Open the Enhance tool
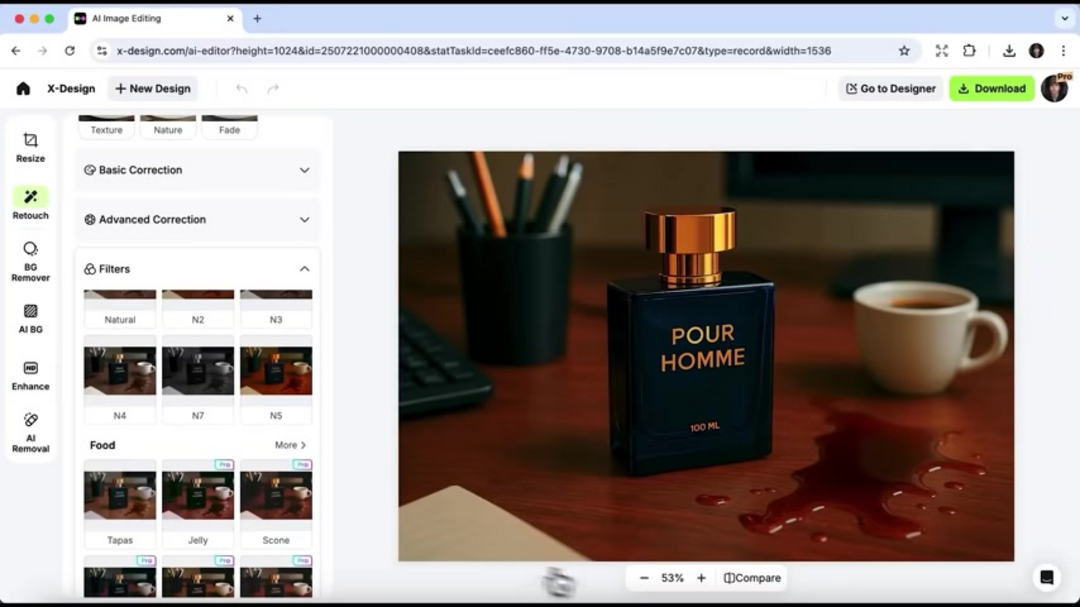This screenshot has width=1080, height=607. 30,375
